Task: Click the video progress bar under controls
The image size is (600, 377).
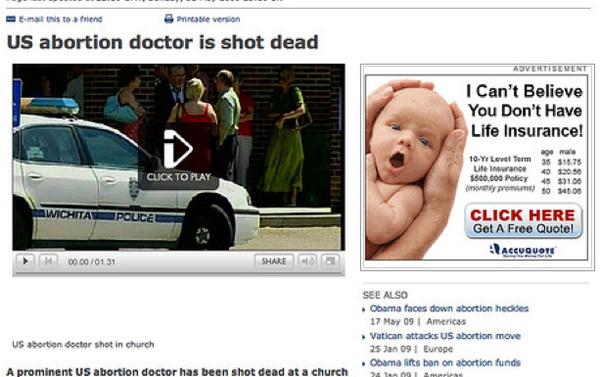Action: point(179,274)
